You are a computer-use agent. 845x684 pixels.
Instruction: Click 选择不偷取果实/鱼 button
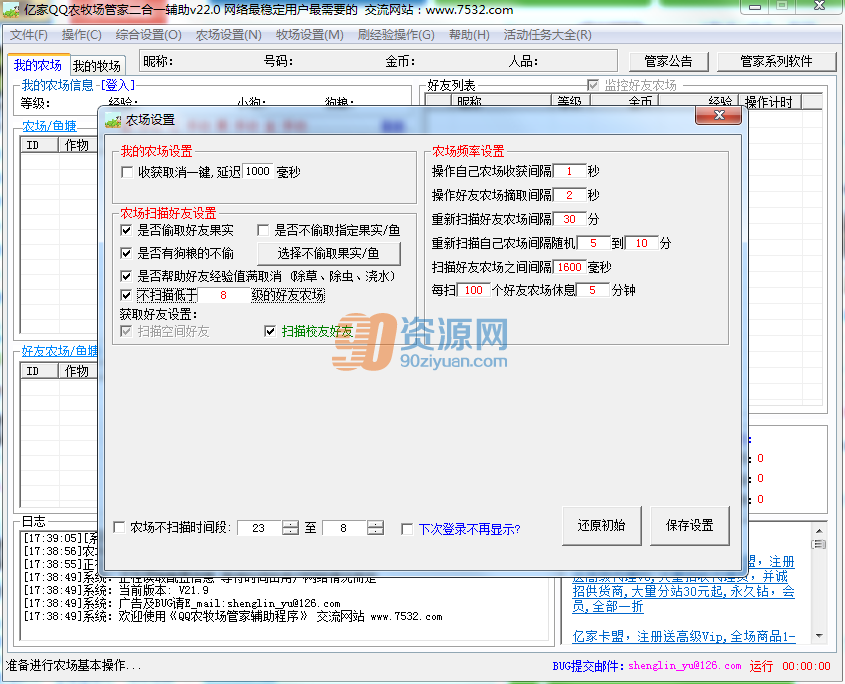(329, 253)
